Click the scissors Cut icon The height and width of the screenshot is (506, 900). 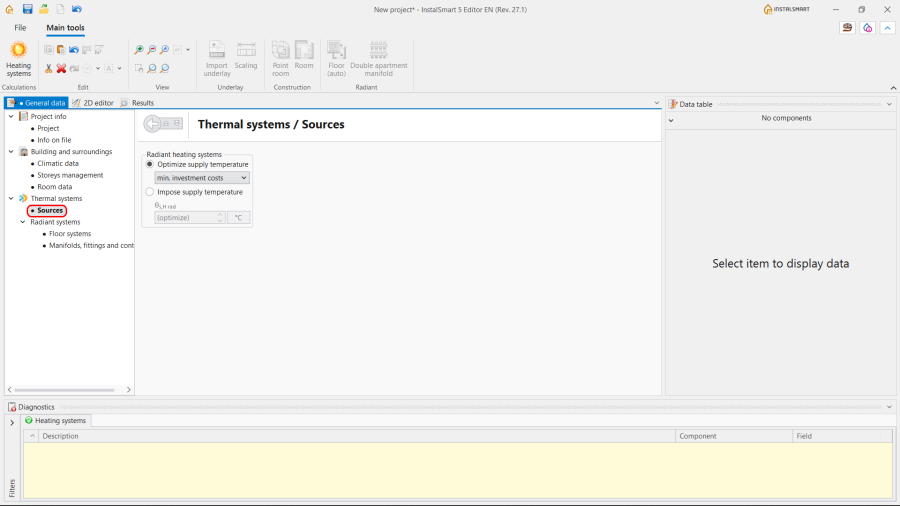49,68
